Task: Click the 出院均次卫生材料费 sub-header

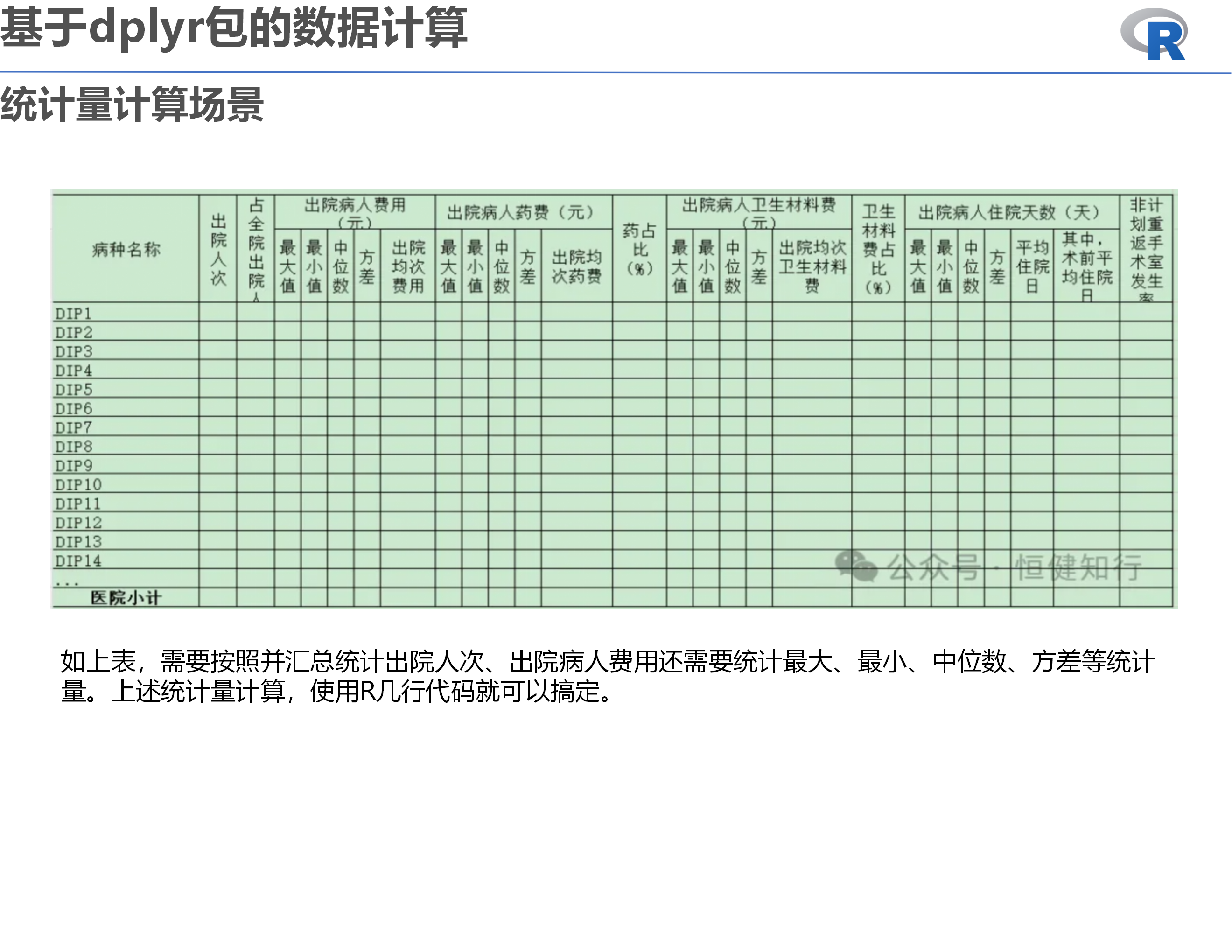Action: tap(812, 266)
